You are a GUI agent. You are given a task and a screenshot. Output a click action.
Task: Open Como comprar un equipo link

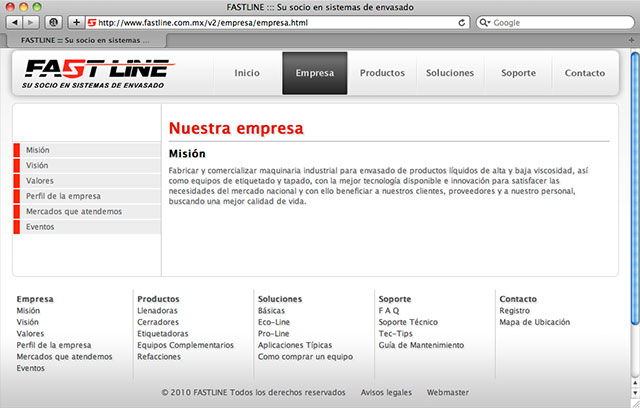(306, 357)
